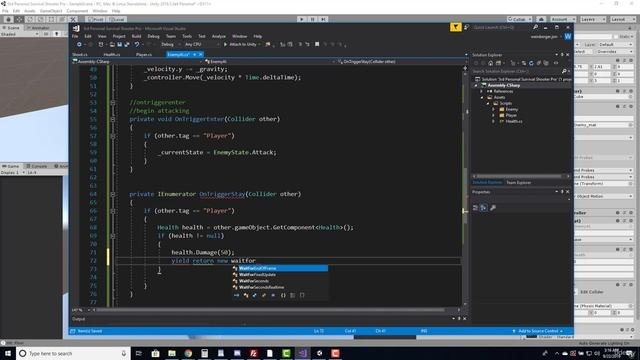This screenshot has width=640, height=360.
Task: Switch to the Health.cs editor tab
Action: (x=112, y=54)
